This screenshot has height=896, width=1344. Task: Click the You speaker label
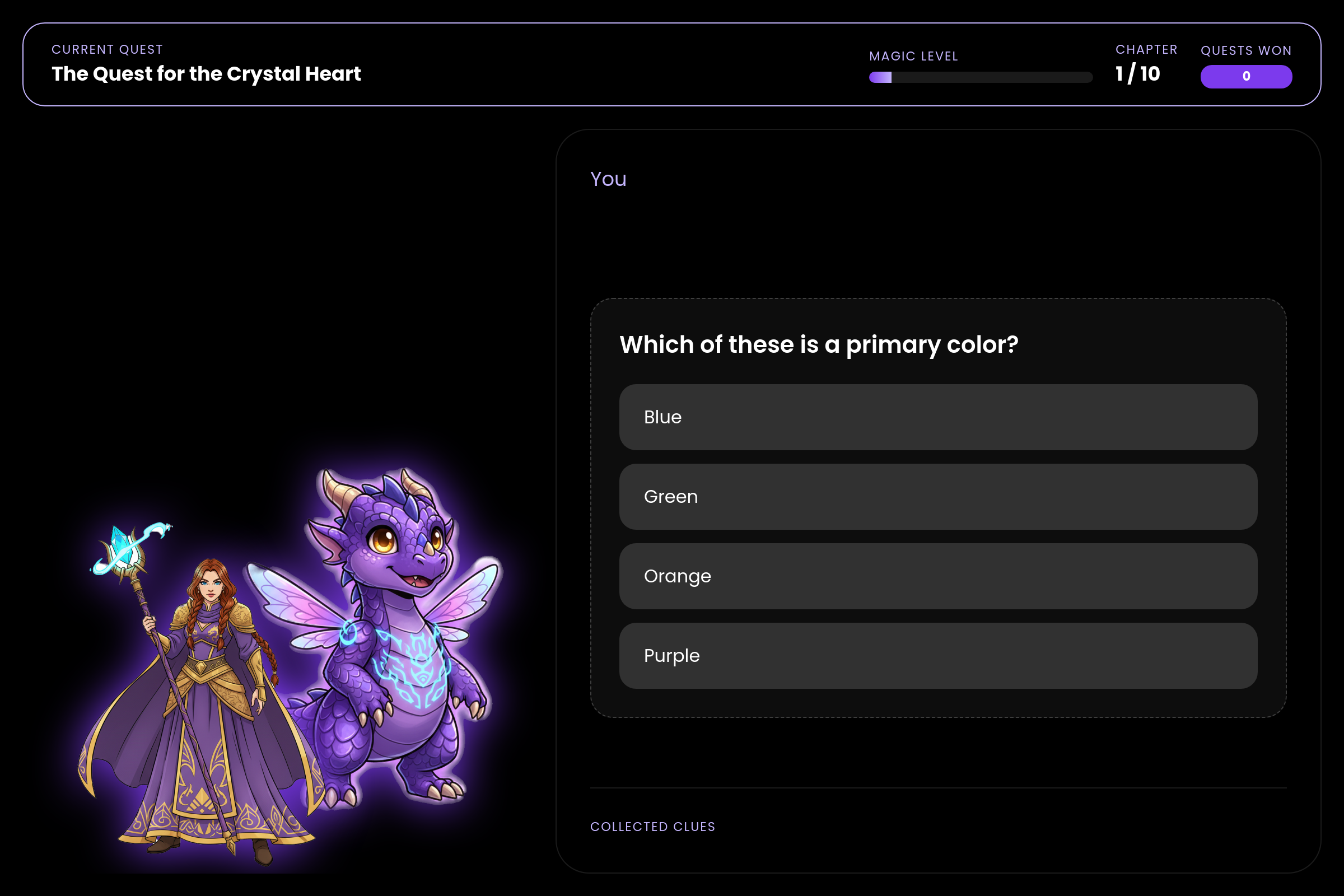609,179
